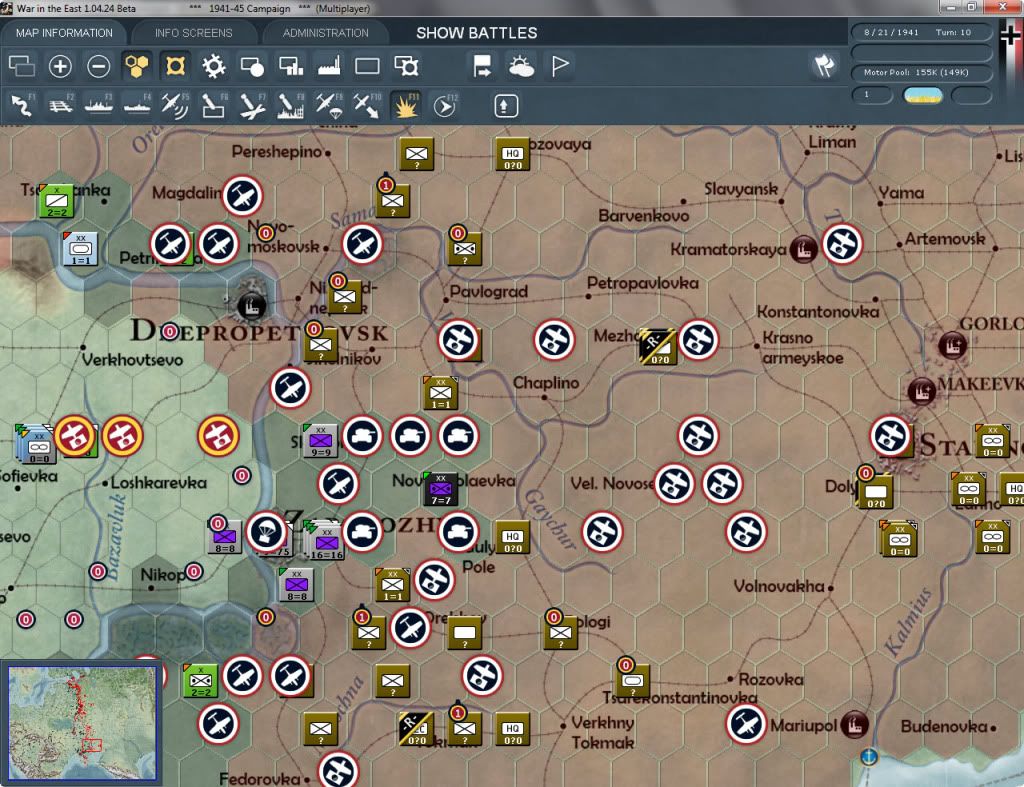The width and height of the screenshot is (1024, 787).
Task: Click the boxed up-arrow icon
Action: 505,106
